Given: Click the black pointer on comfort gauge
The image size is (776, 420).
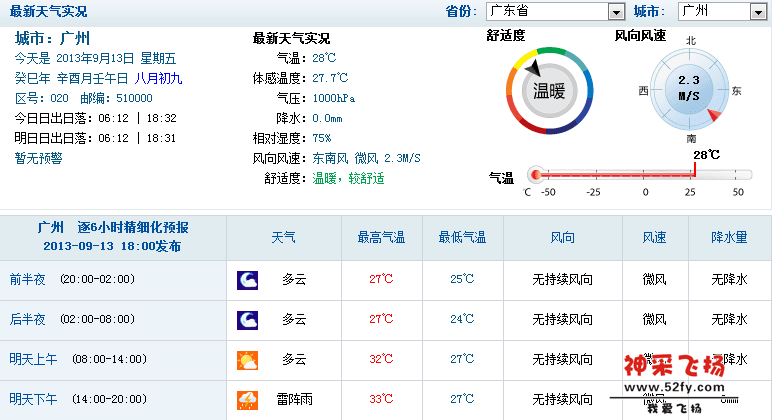Looking at the screenshot, I should (532, 68).
